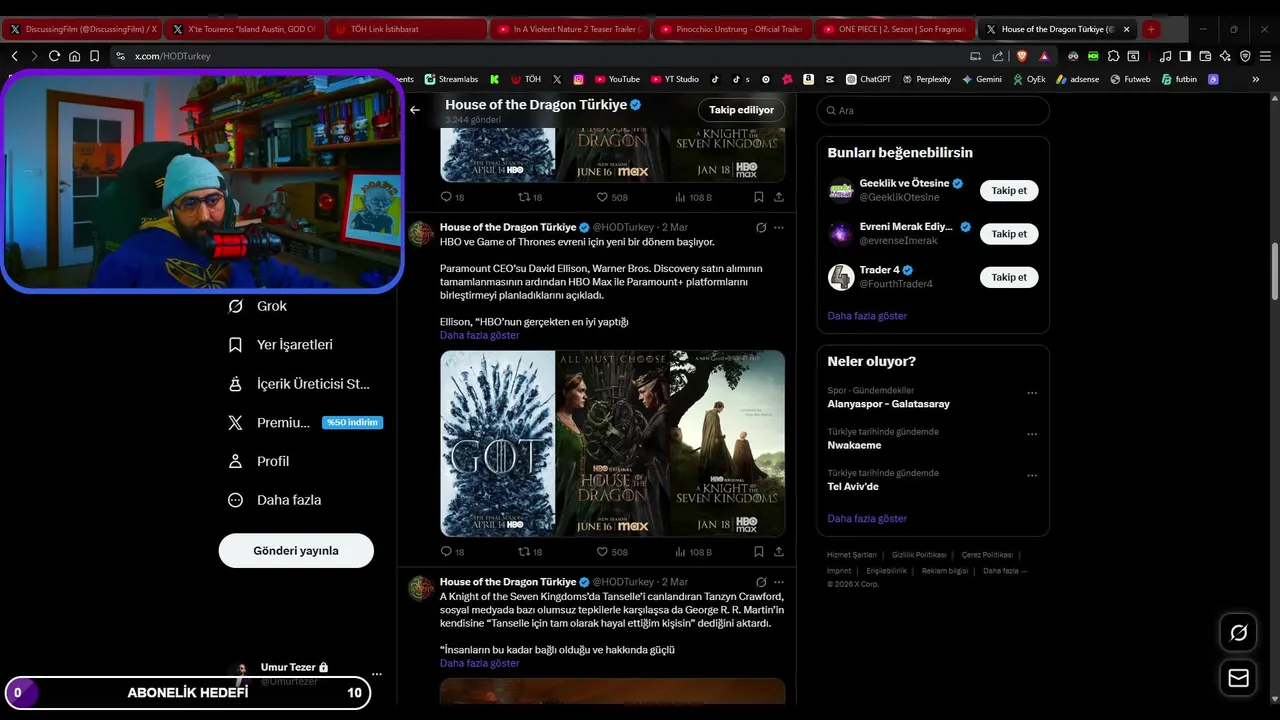Open the Perplexity bookmark
Image resolution: width=1280 pixels, height=720 pixels.
click(926, 79)
